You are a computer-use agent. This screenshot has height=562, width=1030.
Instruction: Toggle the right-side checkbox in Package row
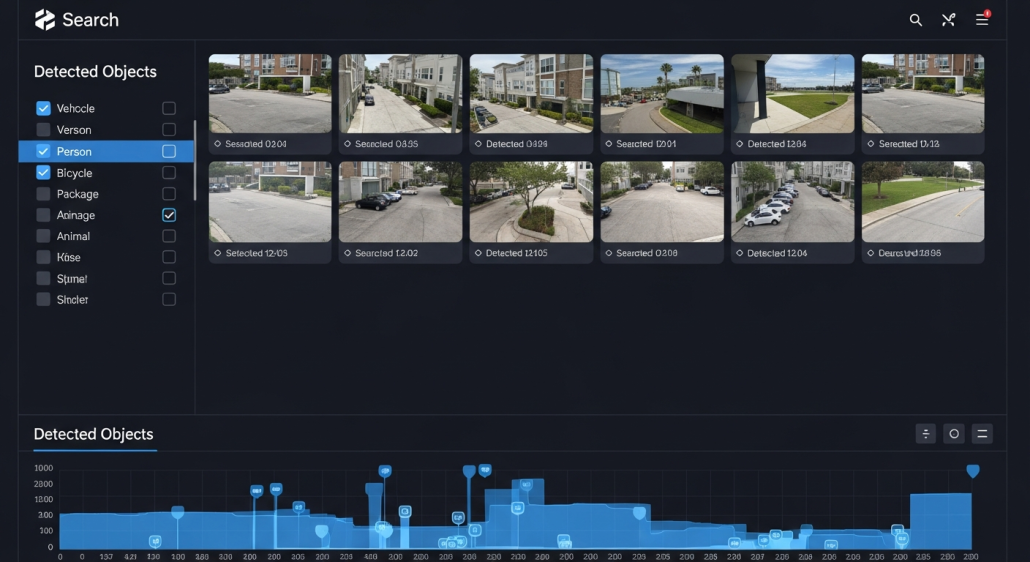coord(169,194)
